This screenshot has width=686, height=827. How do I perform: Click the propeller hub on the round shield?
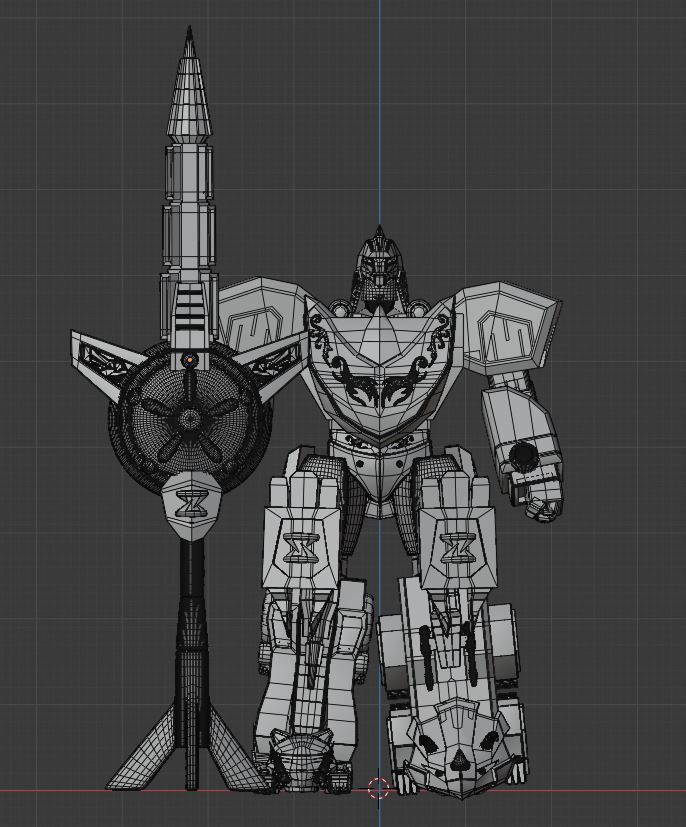point(188,420)
